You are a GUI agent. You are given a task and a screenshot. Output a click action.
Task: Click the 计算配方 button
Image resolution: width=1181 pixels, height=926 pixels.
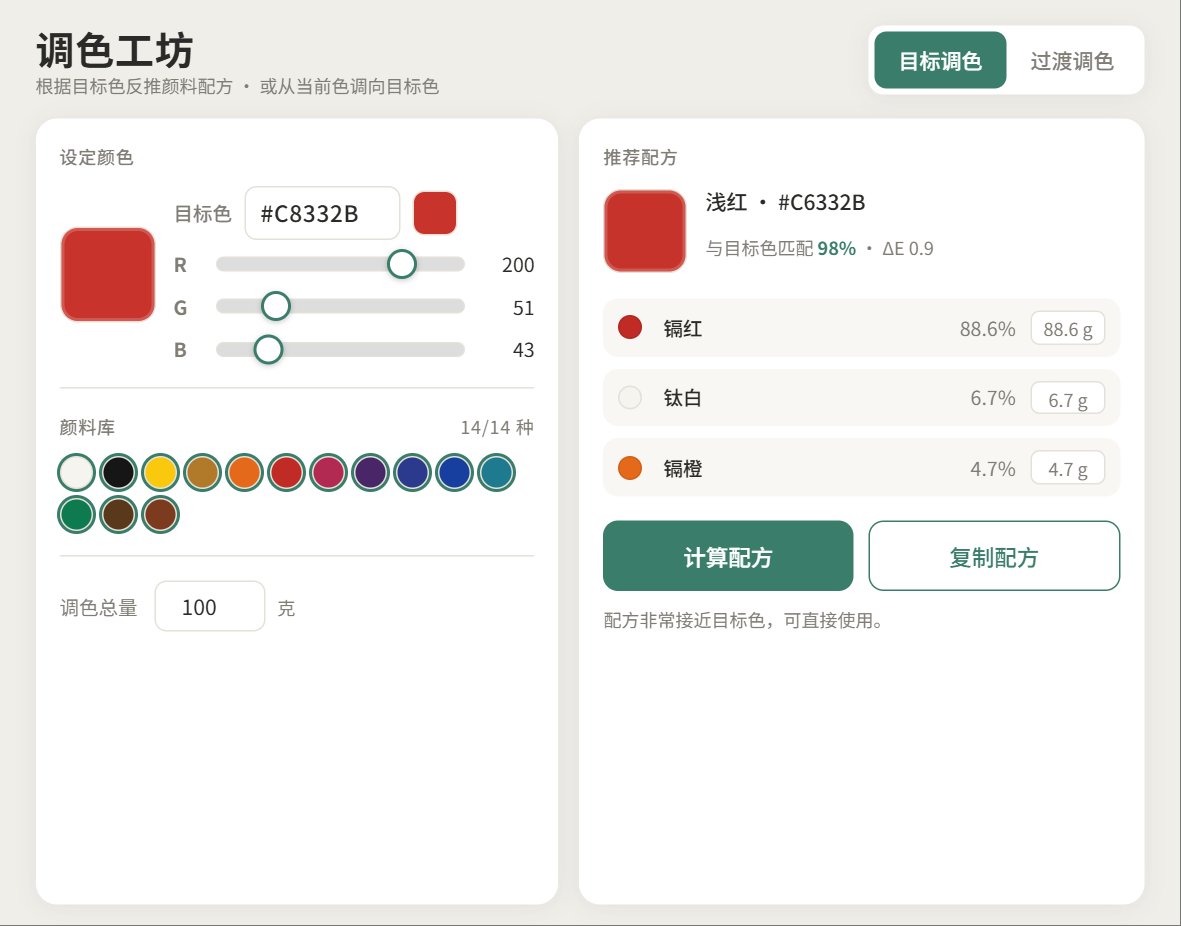(x=728, y=556)
